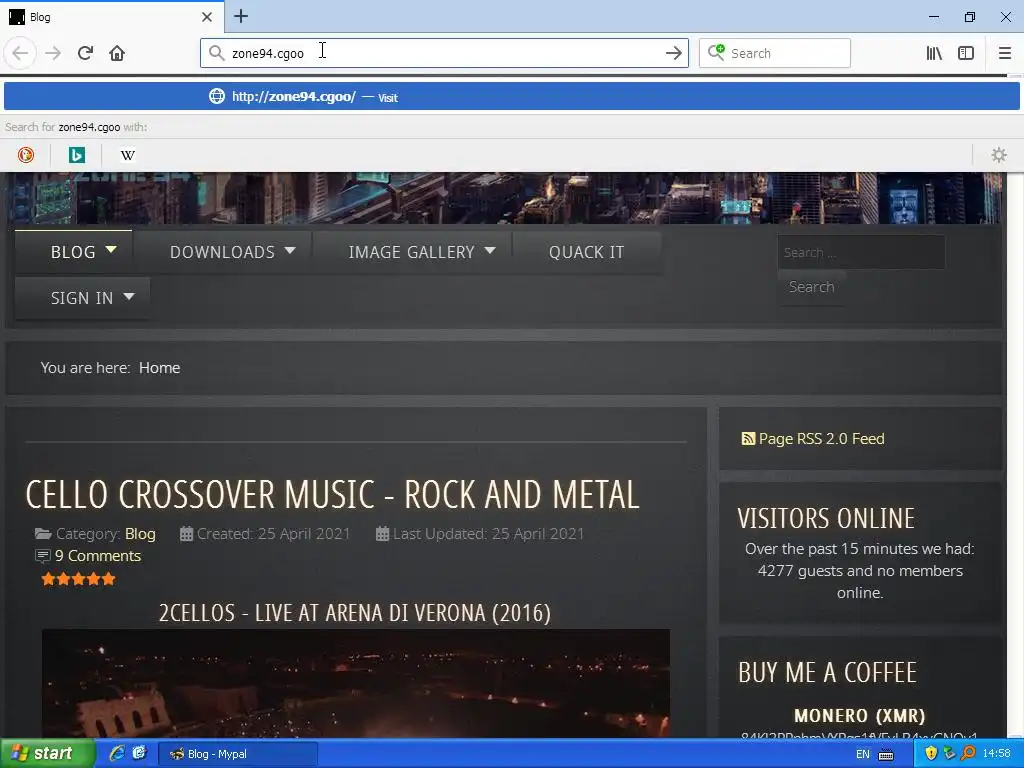
Task: Click the magnifier icon in address bar
Action: pyautogui.click(x=216, y=53)
